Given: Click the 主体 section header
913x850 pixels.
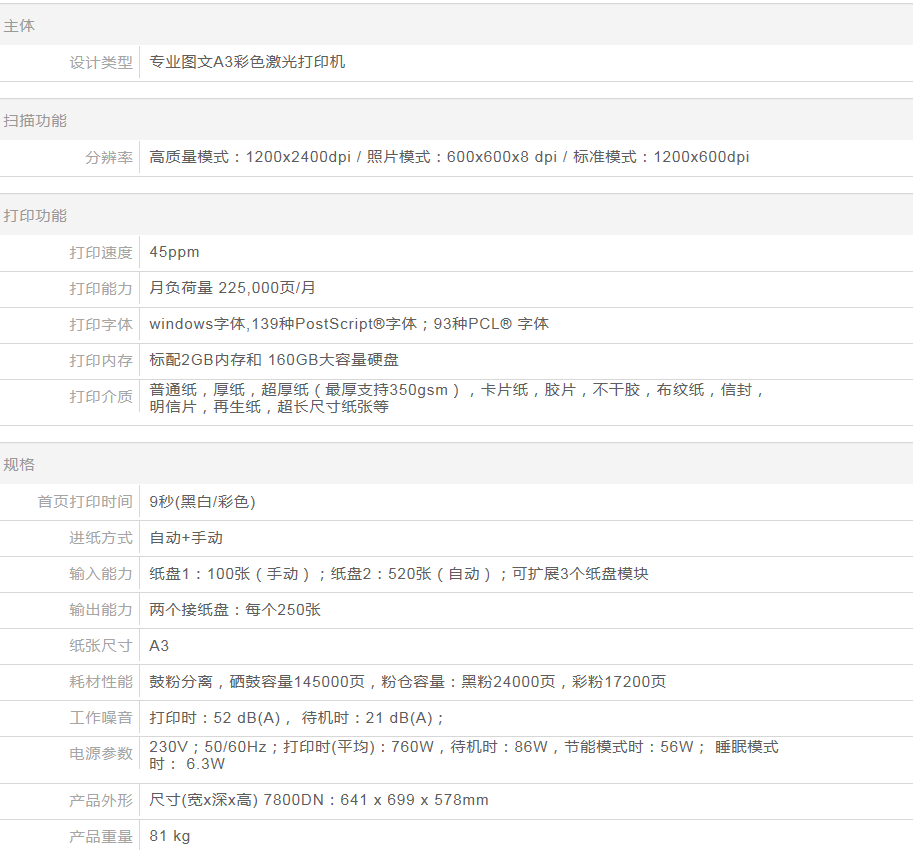Looking at the screenshot, I should (19, 26).
